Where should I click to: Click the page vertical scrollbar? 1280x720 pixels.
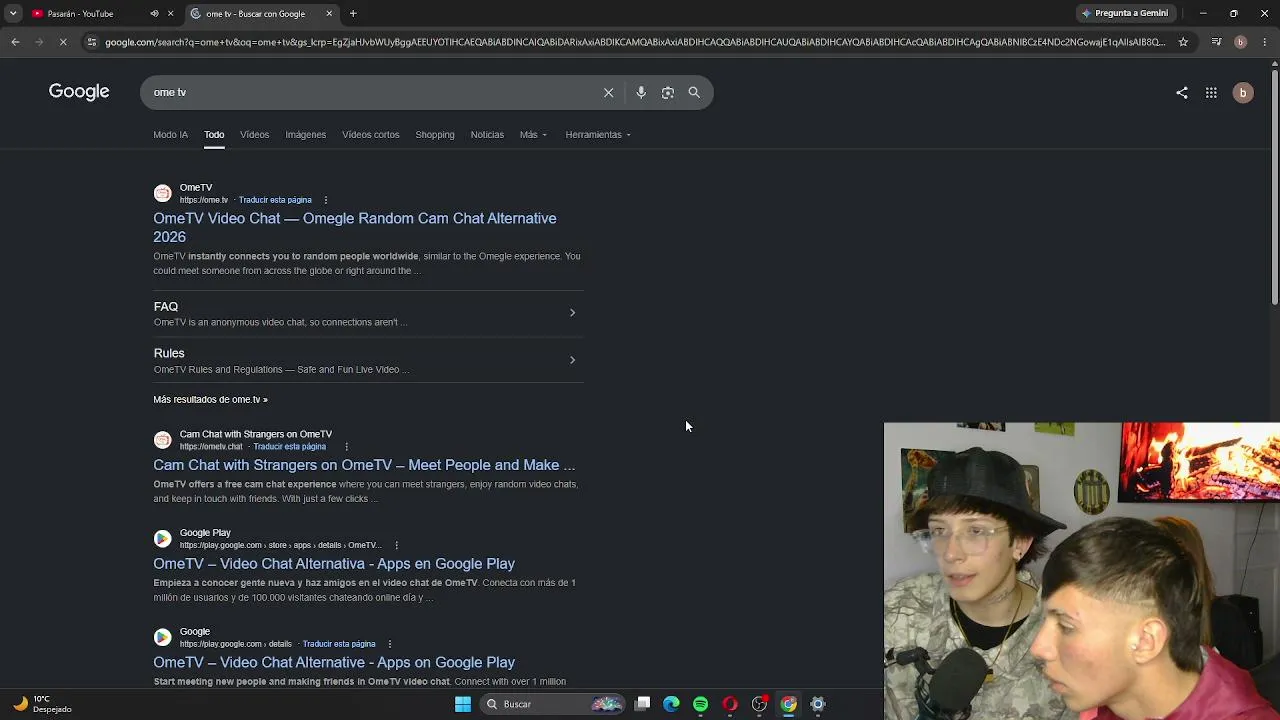tap(1274, 185)
